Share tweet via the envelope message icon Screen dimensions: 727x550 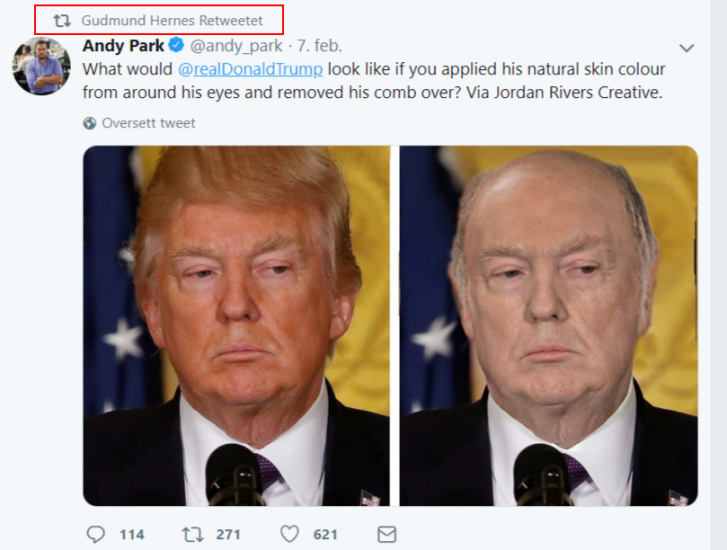click(x=386, y=534)
